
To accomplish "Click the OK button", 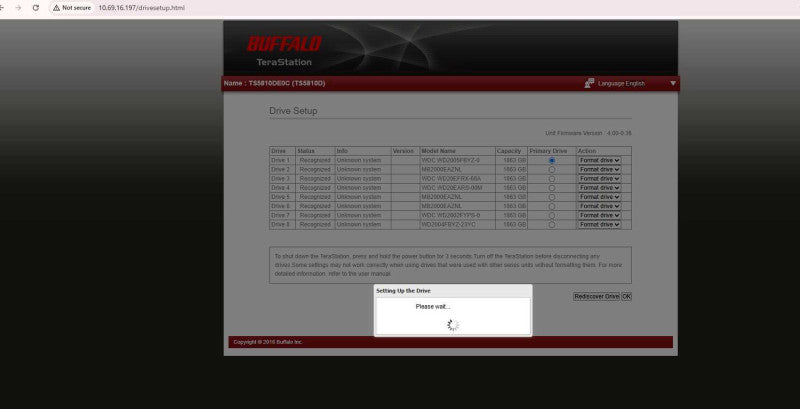I will point(626,296).
